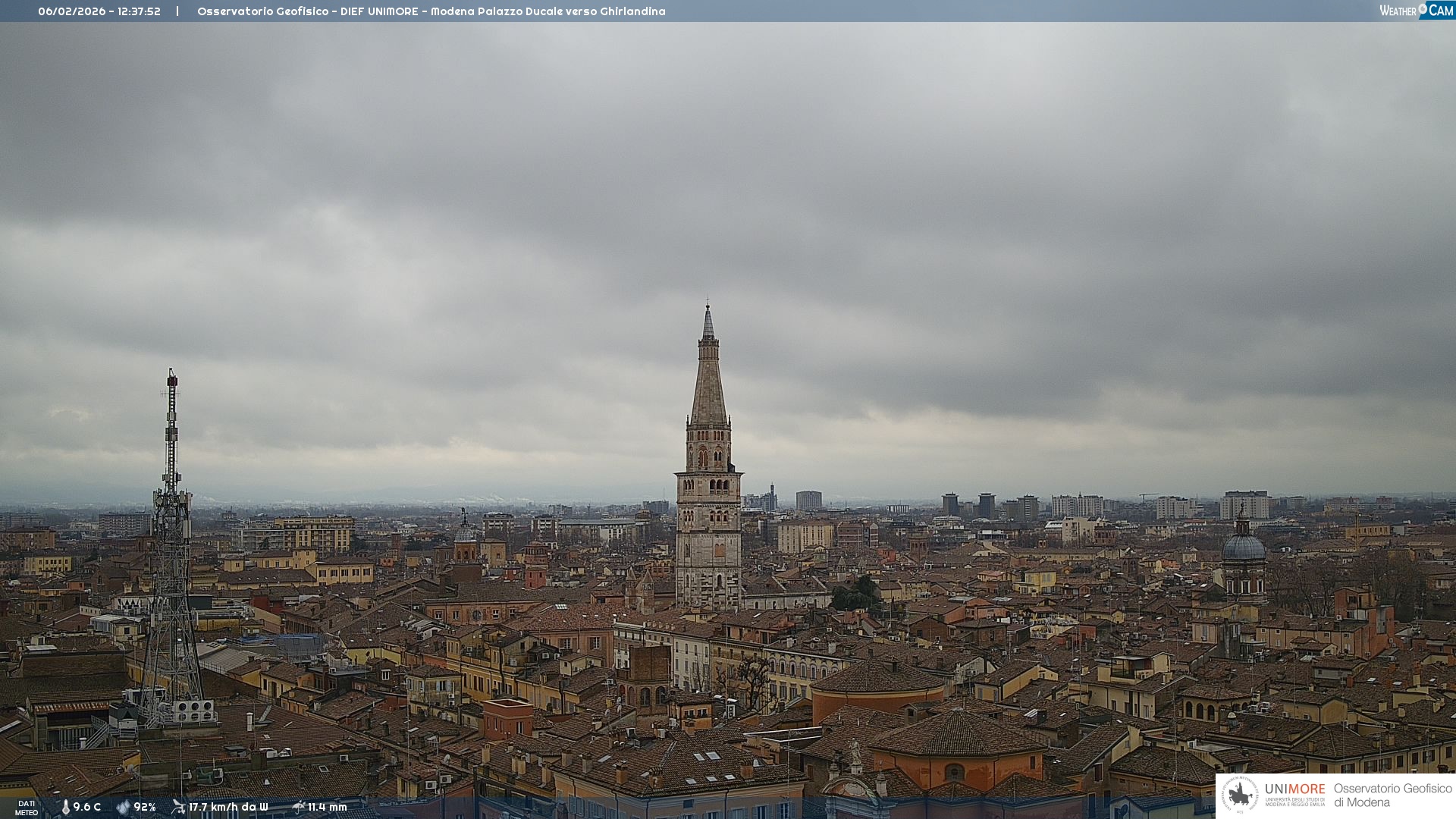Screen dimensions: 1456x819
Task: Click the UNIMORE university seal emblem
Action: click(x=1241, y=795)
